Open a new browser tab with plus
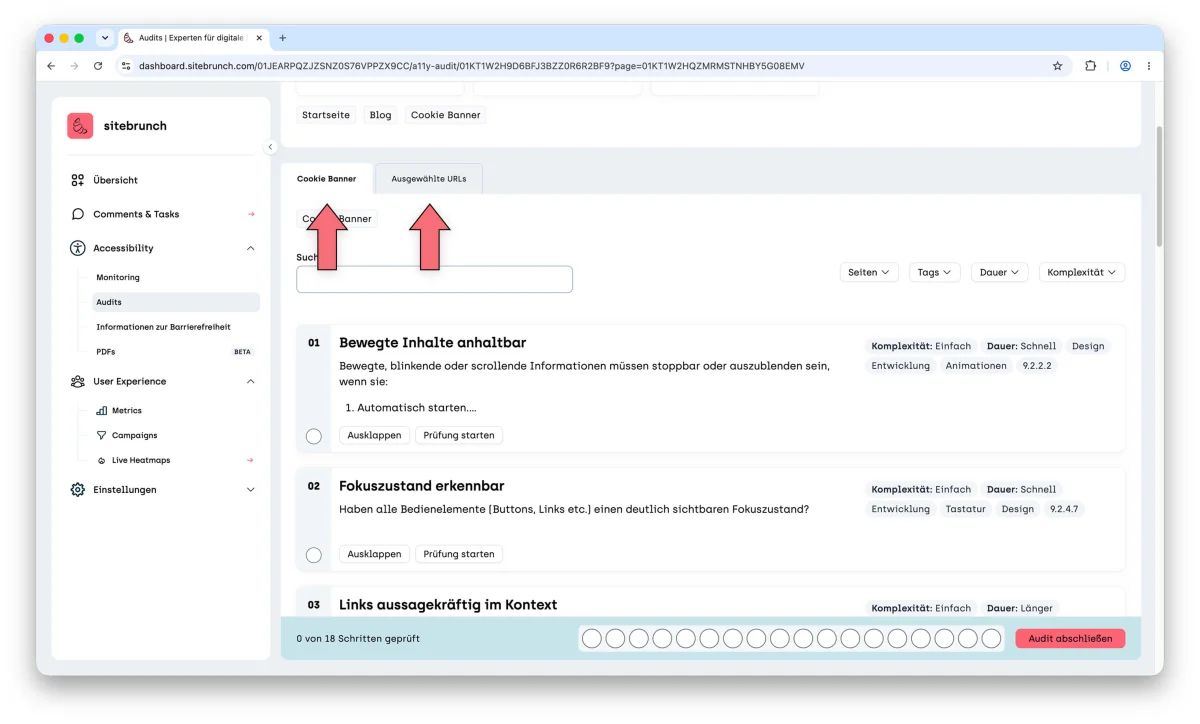1200x724 pixels. tap(283, 38)
